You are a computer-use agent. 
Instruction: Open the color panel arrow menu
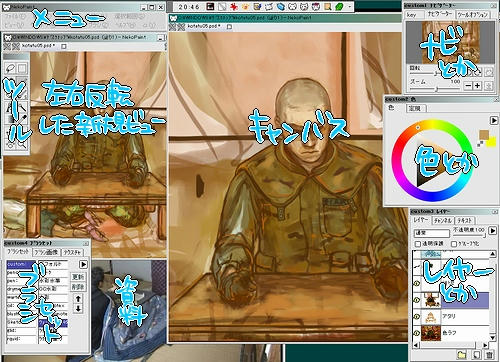(x=494, y=120)
